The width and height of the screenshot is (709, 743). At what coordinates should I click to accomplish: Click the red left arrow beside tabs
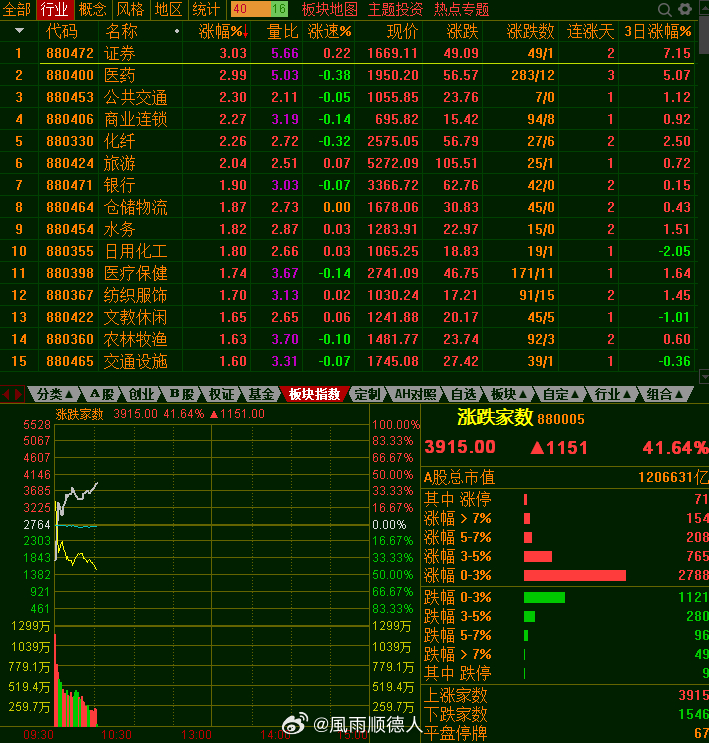[6, 394]
